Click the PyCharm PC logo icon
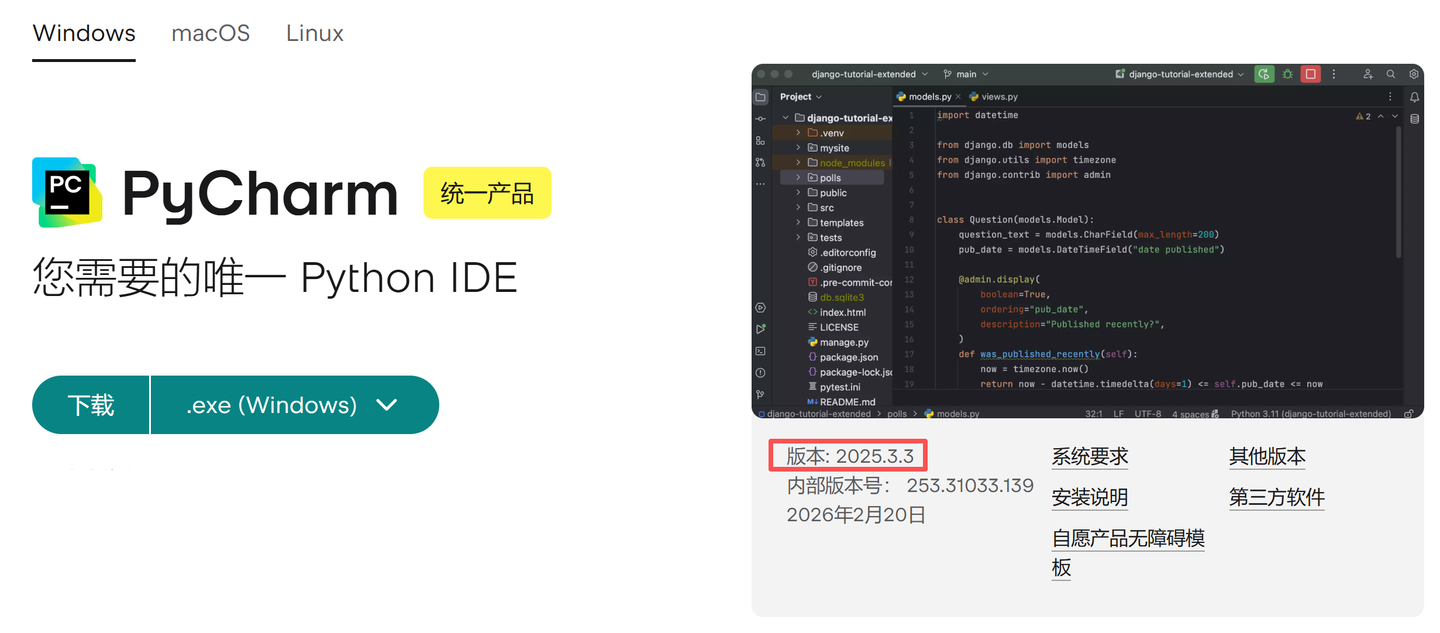This screenshot has width=1440, height=633. pos(66,192)
